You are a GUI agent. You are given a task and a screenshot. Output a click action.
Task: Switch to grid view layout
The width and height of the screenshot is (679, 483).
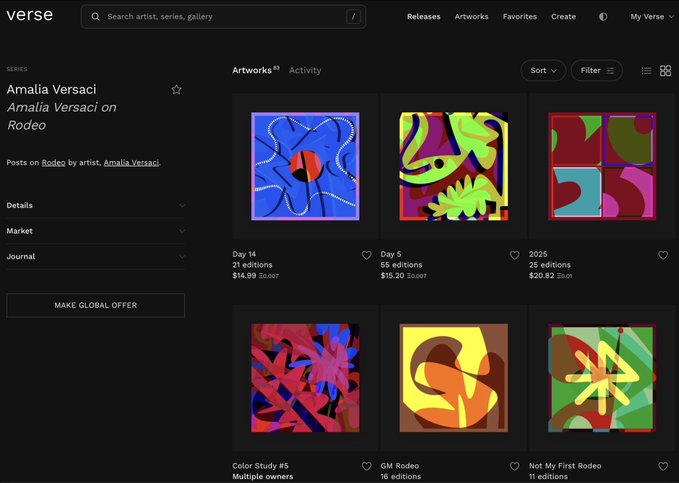coord(665,71)
